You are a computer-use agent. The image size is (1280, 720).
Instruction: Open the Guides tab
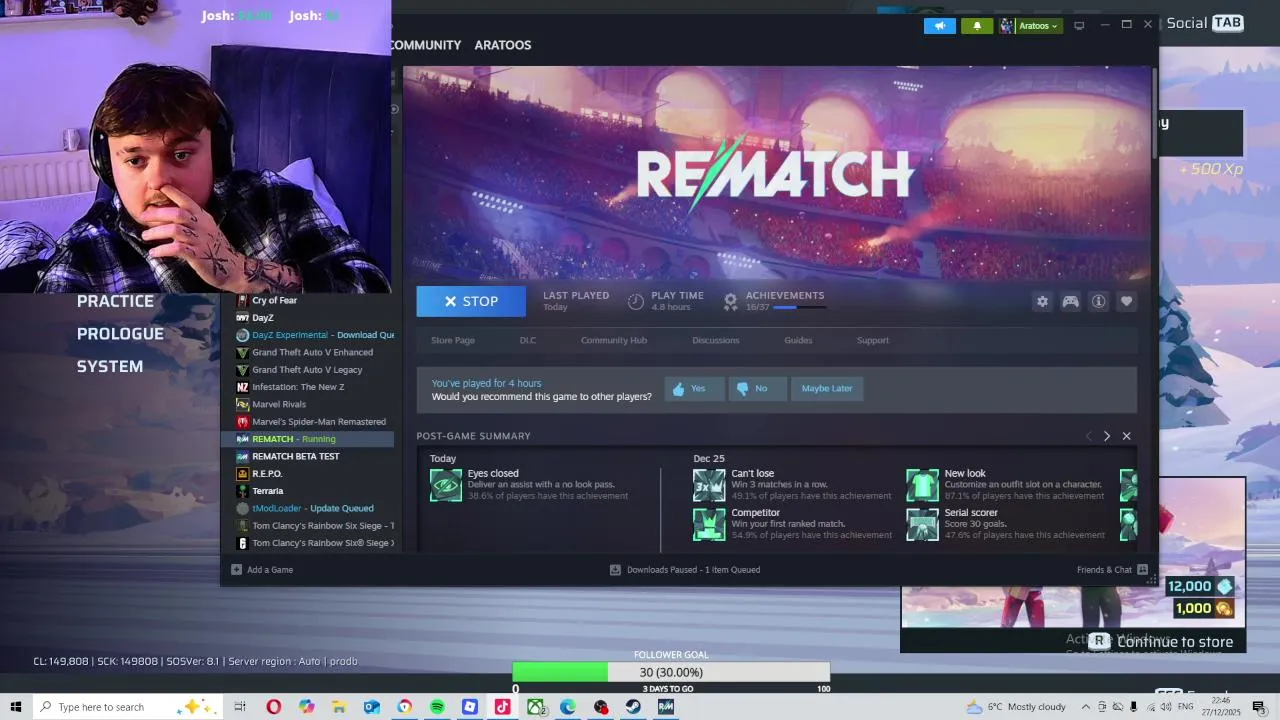coord(798,340)
